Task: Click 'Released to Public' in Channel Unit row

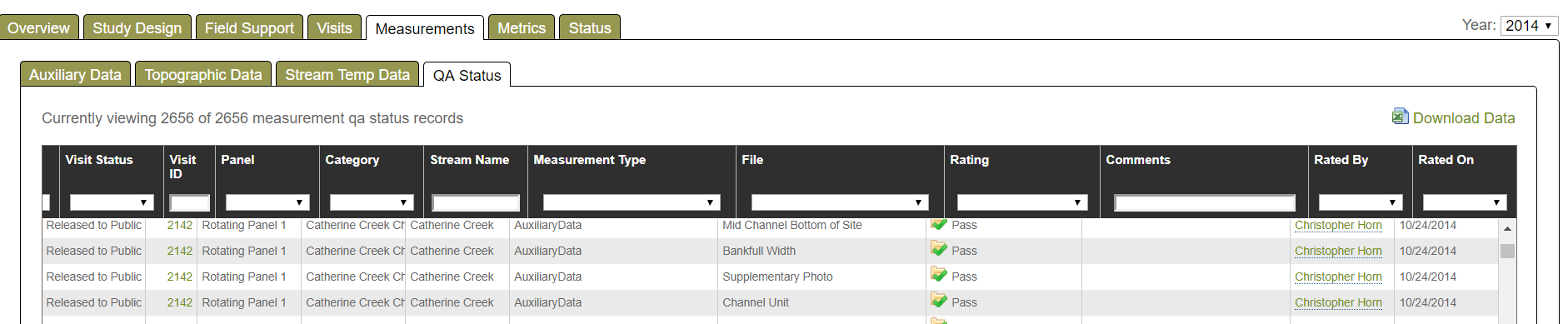Action: click(94, 302)
